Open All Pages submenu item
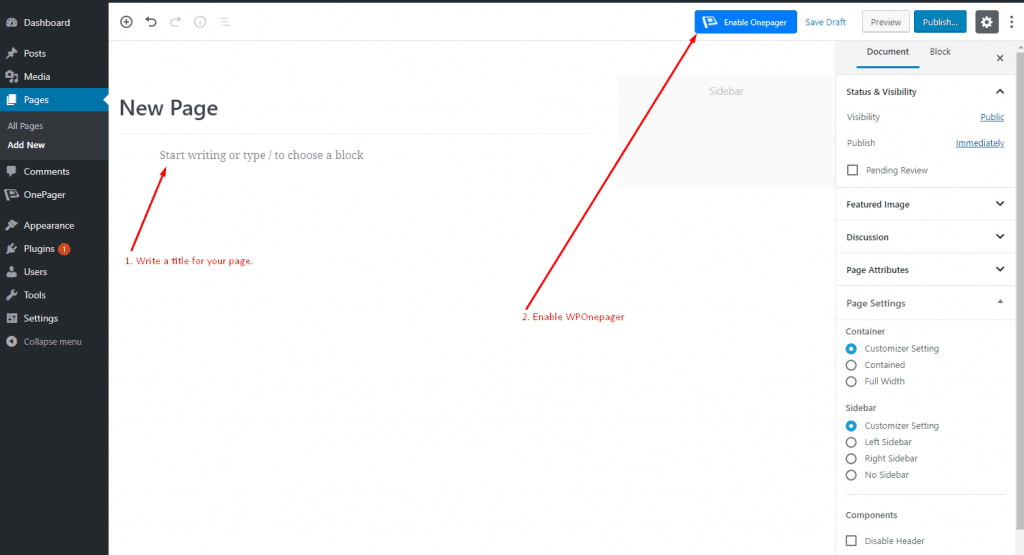This screenshot has width=1024, height=555. (x=25, y=126)
